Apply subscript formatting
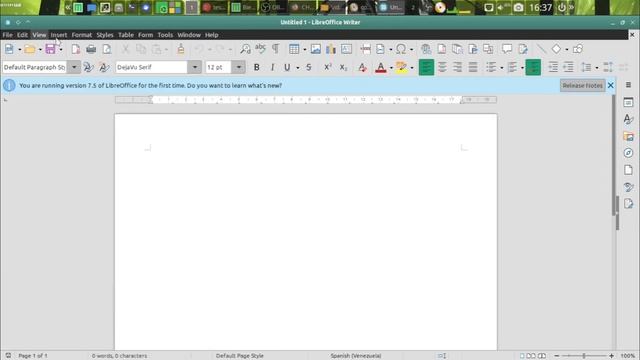 343,67
